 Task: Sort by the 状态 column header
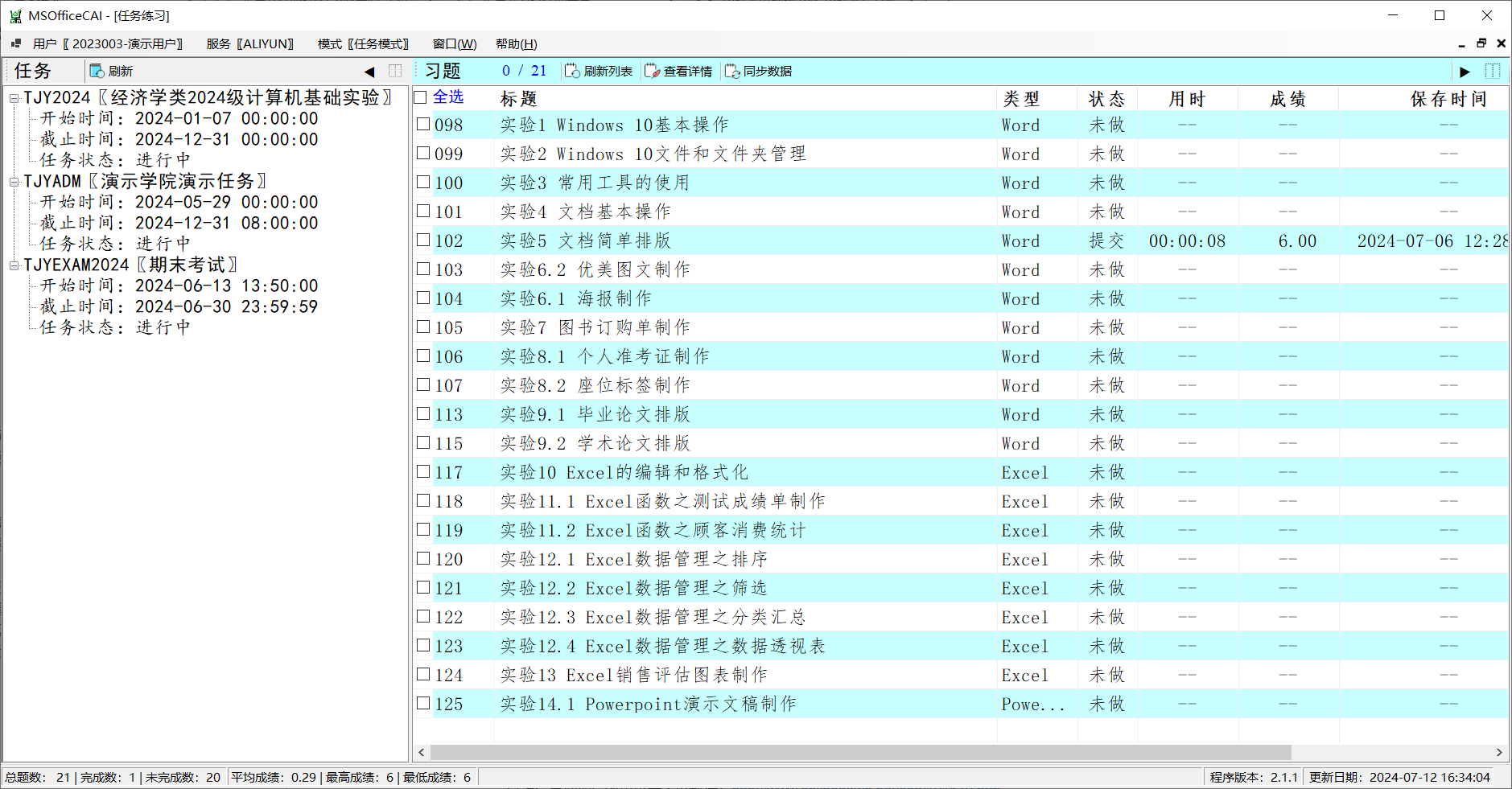[1107, 98]
